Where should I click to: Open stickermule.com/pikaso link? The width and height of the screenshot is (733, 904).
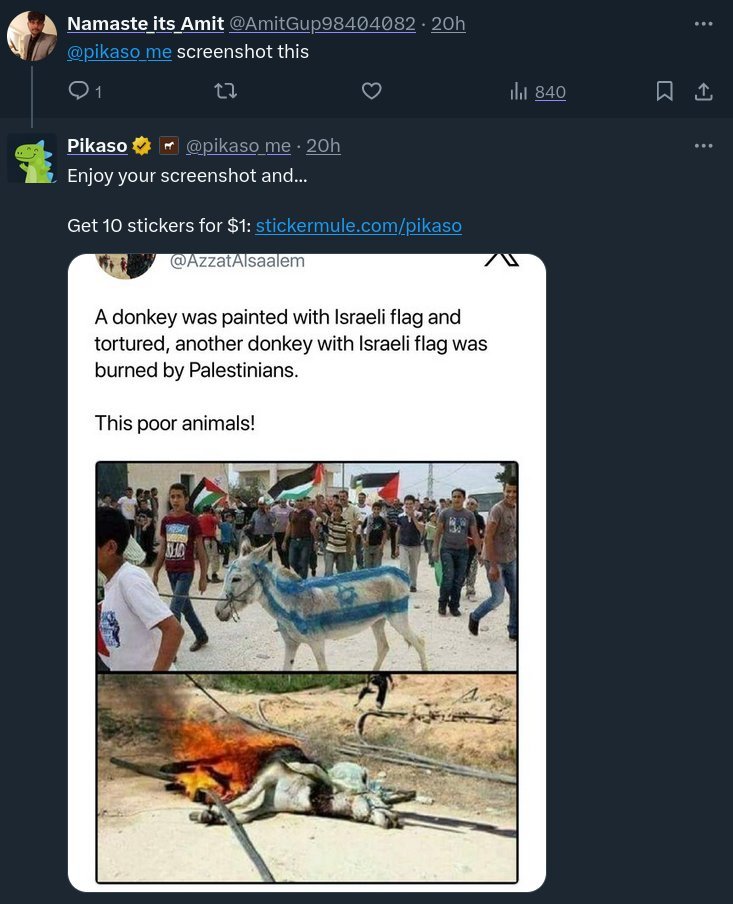click(358, 226)
